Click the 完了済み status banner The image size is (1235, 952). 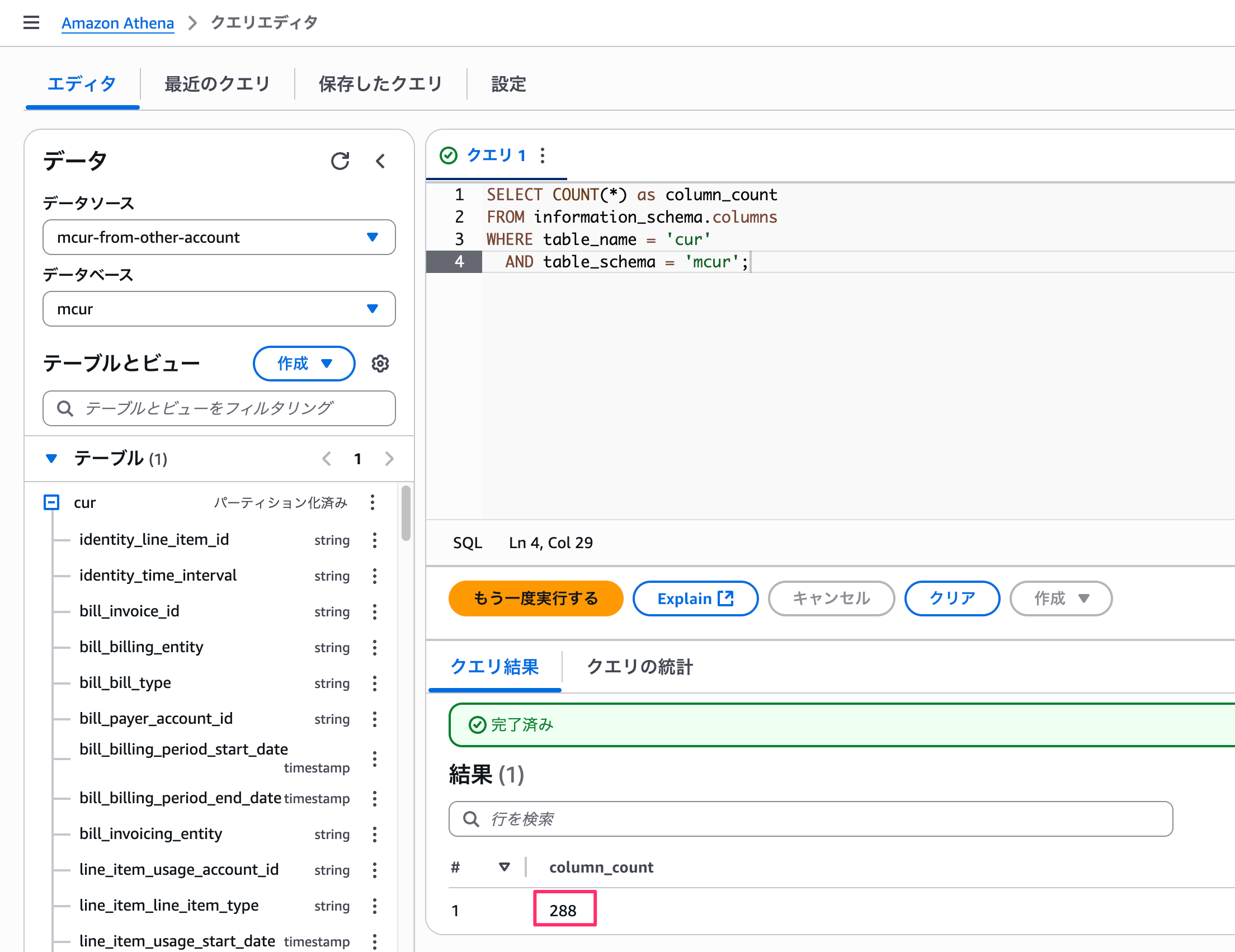(841, 725)
